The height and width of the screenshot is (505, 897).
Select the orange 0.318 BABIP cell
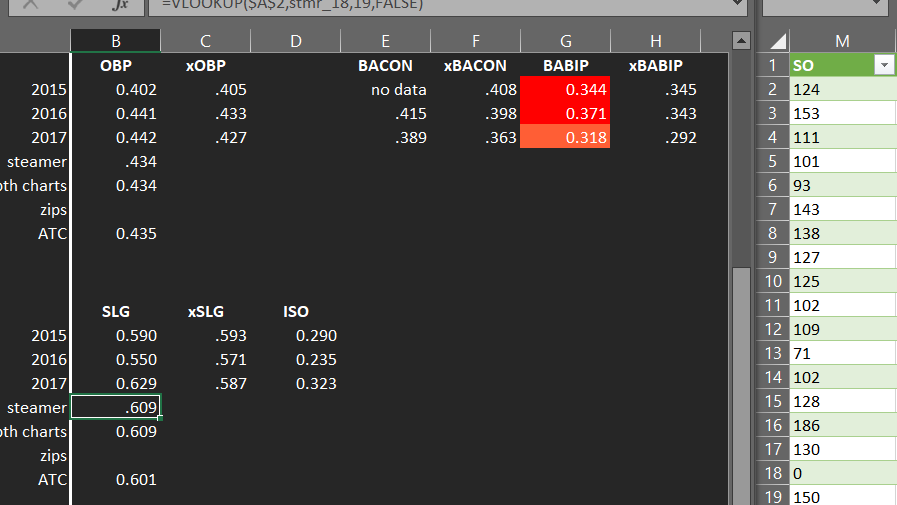565,137
